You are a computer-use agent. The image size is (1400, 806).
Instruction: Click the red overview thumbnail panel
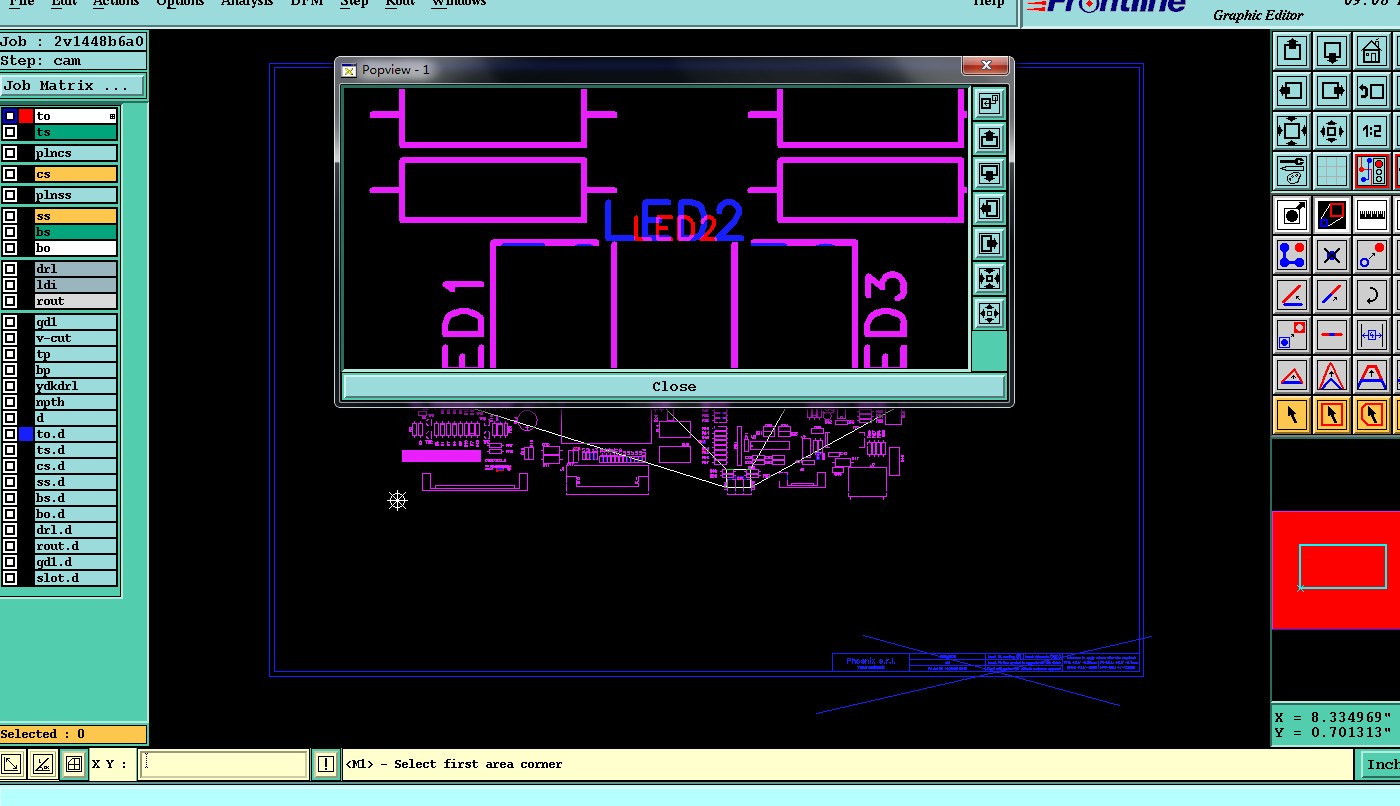pyautogui.click(x=1336, y=570)
